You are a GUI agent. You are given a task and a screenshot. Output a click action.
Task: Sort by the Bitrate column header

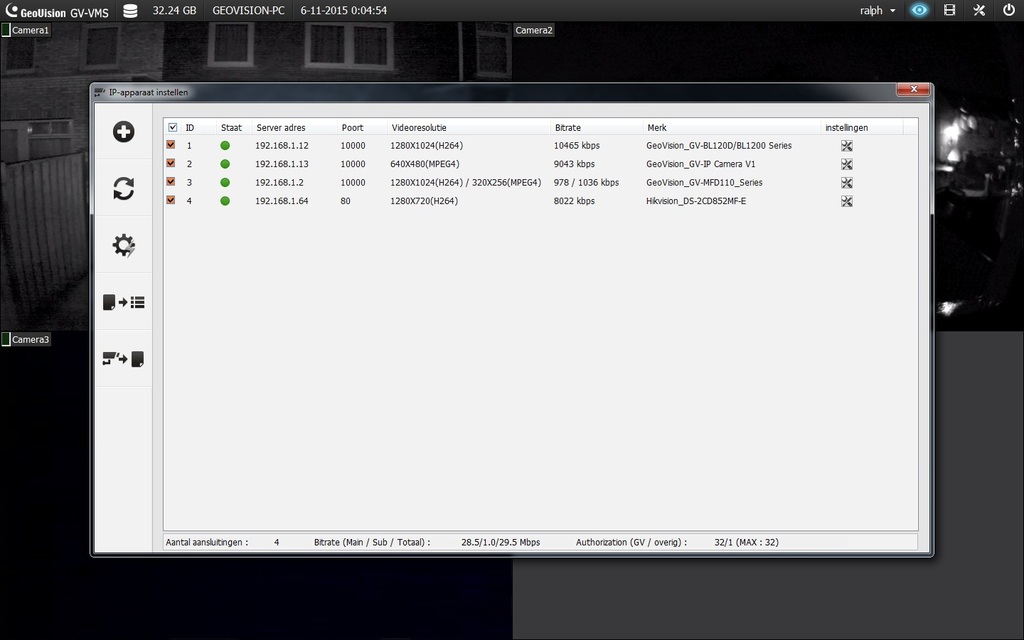point(568,128)
